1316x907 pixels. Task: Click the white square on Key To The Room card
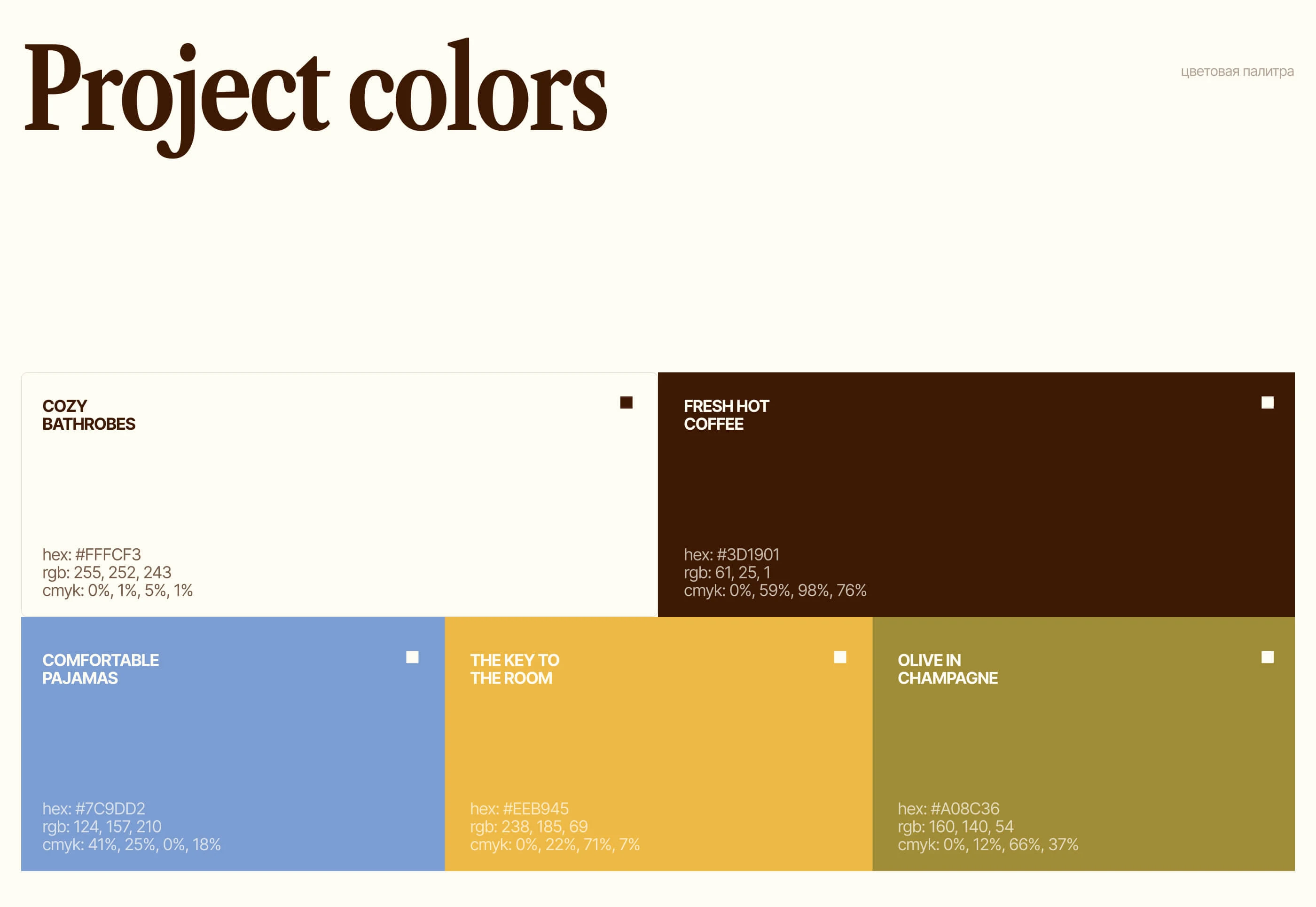tap(839, 657)
